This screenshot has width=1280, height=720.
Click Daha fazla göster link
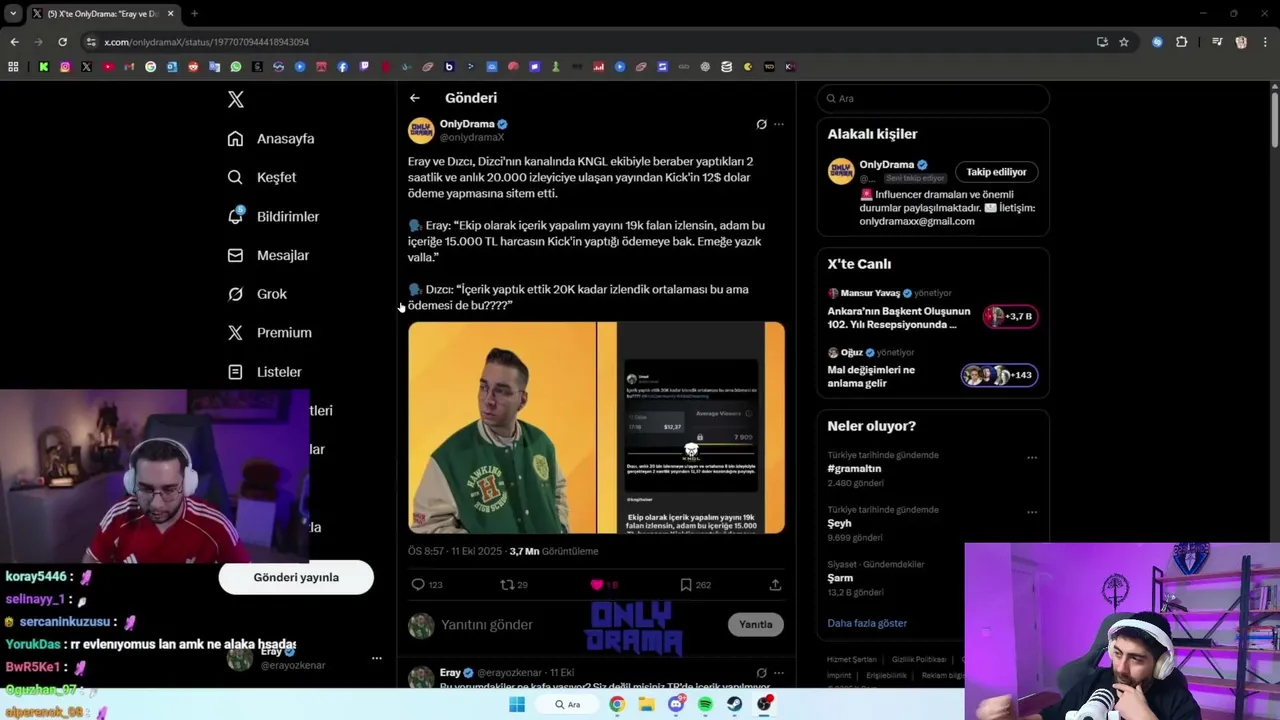867,623
